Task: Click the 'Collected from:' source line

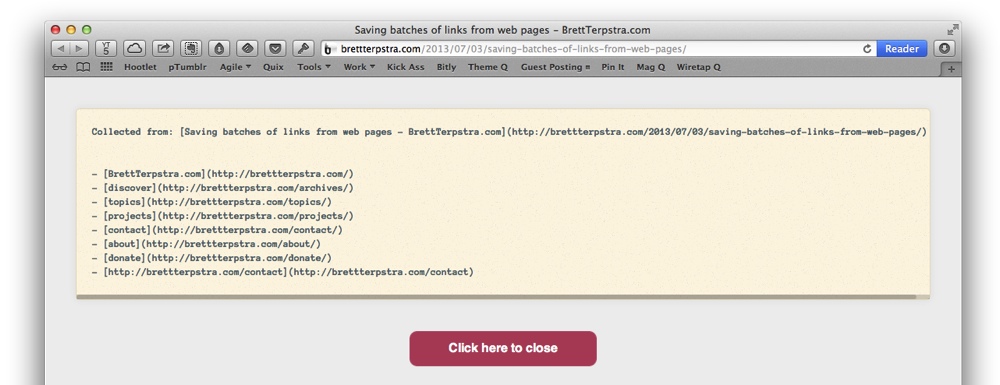Action: pyautogui.click(x=509, y=132)
